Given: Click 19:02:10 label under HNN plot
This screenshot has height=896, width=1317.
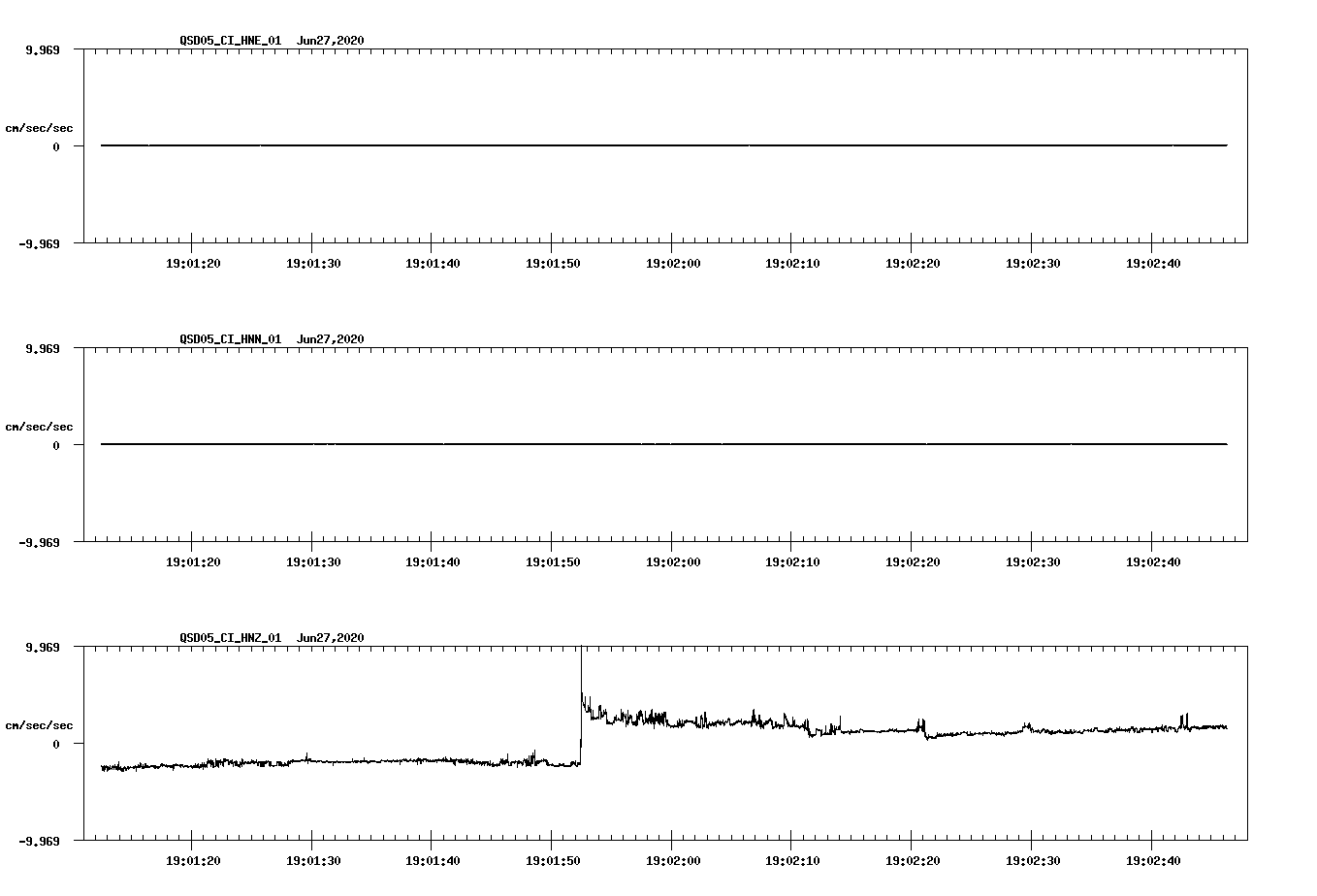Looking at the screenshot, I should [791, 562].
